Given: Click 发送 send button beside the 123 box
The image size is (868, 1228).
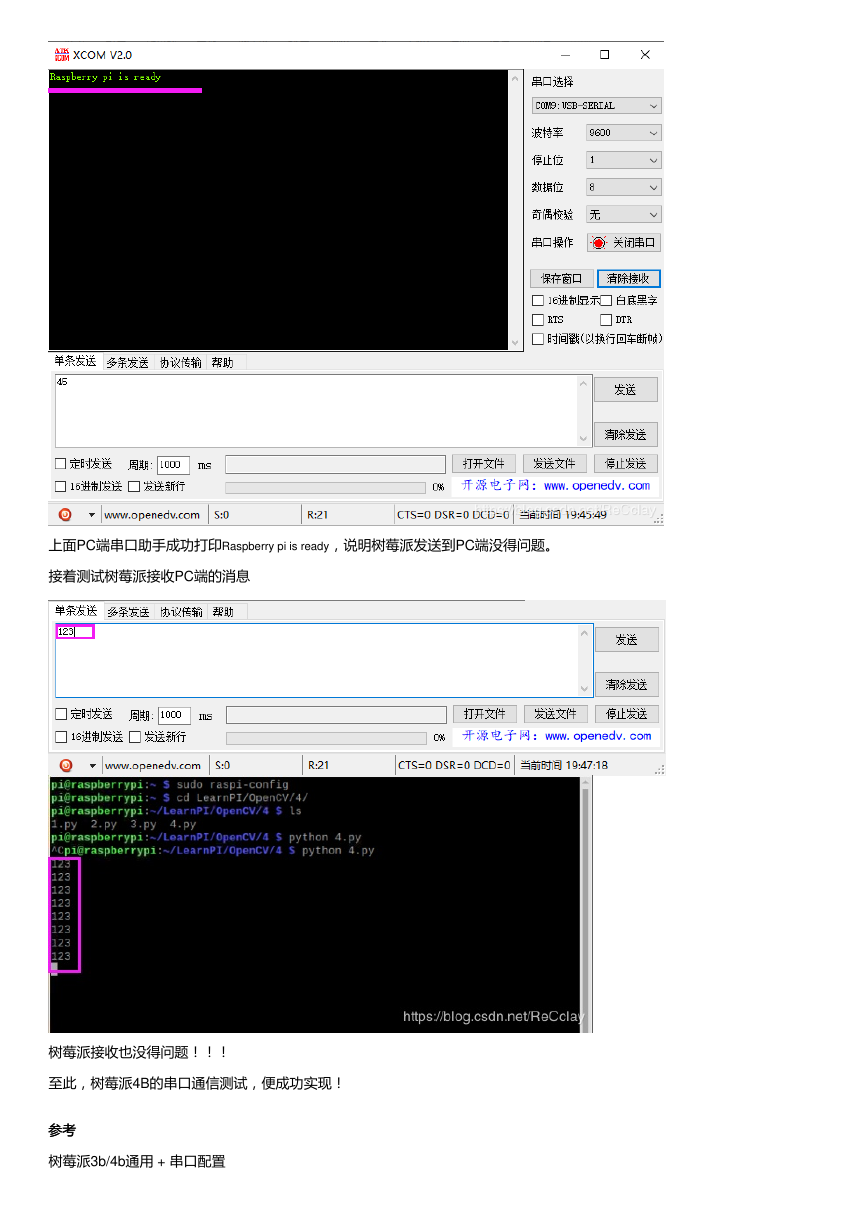Looking at the screenshot, I should (627, 639).
